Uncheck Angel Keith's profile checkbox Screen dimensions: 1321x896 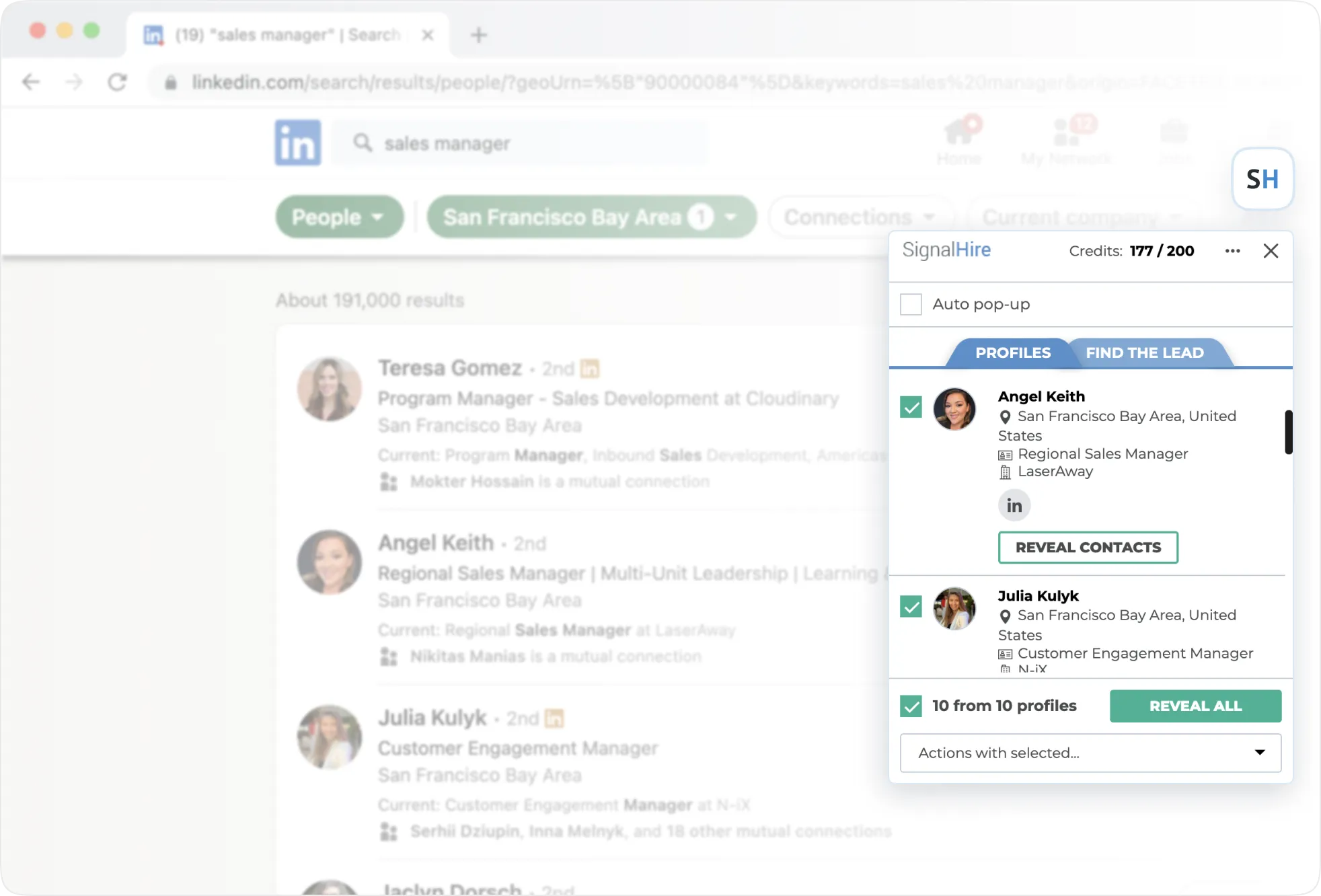pyautogui.click(x=911, y=407)
